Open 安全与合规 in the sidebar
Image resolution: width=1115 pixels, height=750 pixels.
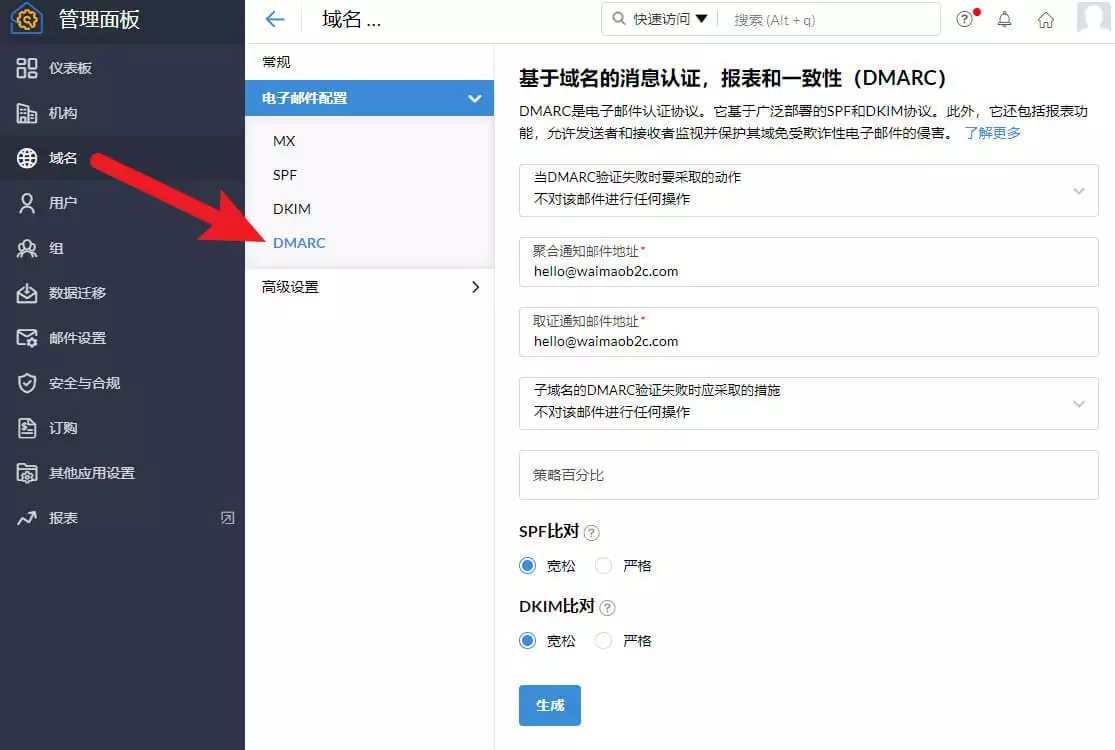coord(84,383)
